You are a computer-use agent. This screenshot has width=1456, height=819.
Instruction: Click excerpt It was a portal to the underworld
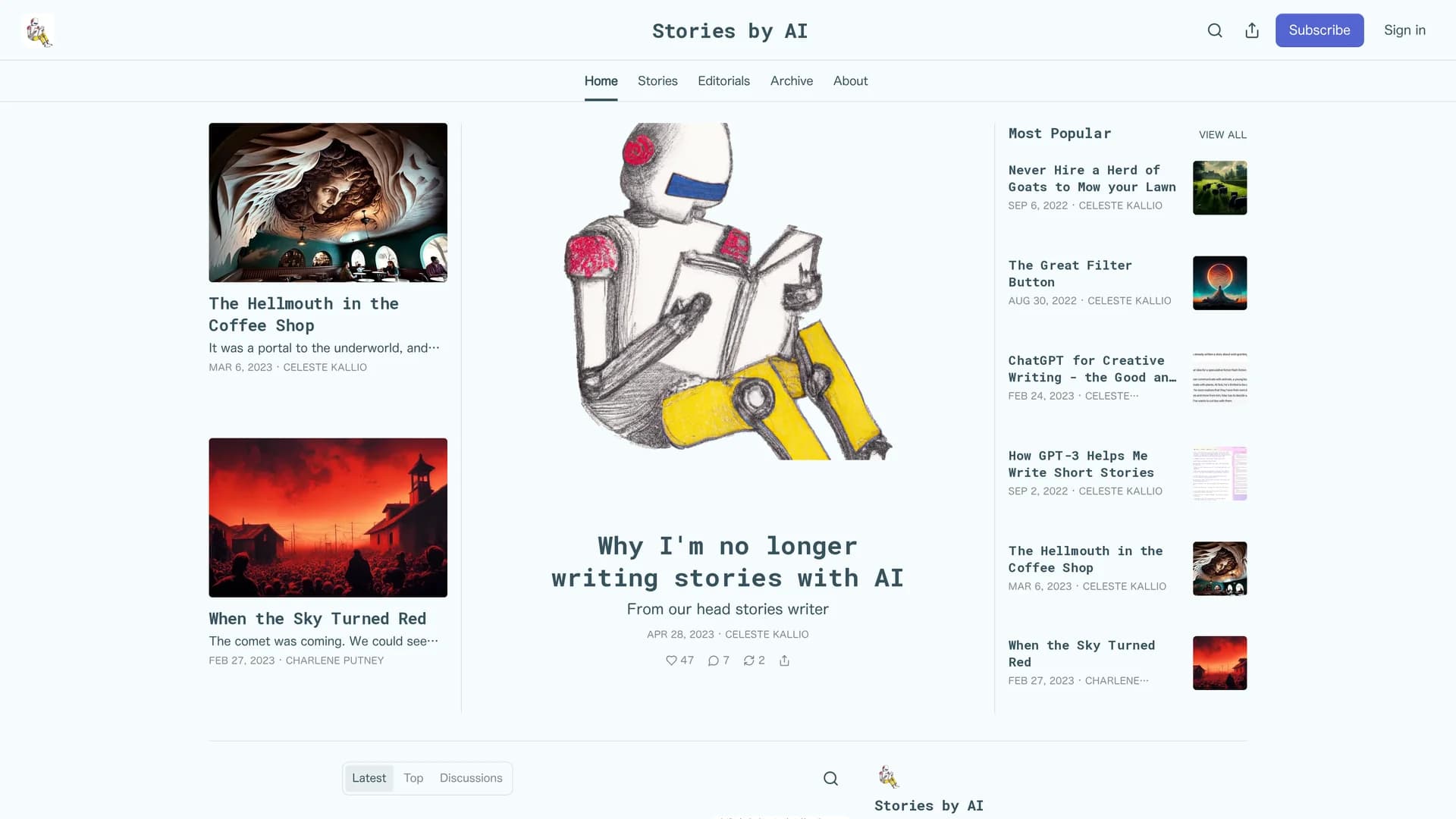point(324,348)
